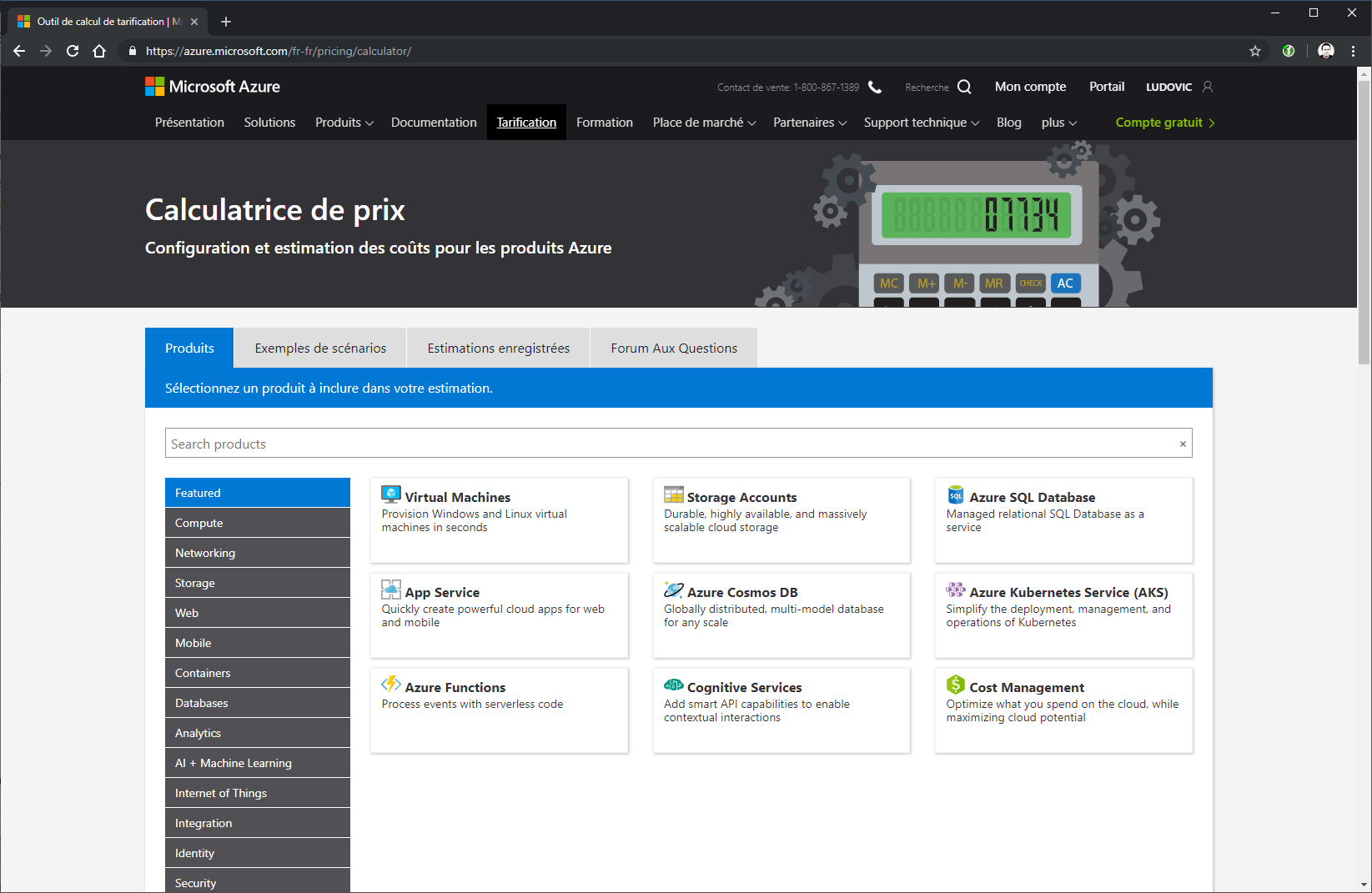Click the App Service cloud icon

[x=391, y=590]
